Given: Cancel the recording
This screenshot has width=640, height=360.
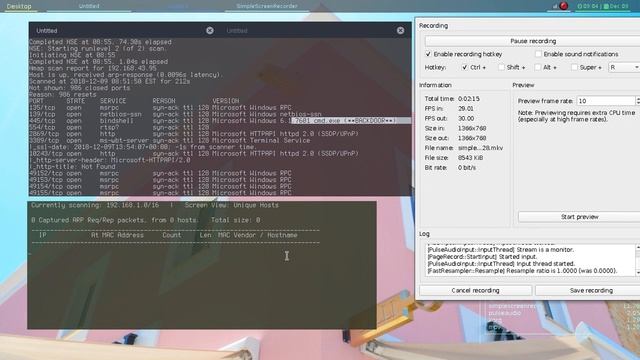Looking at the screenshot, I should 476,290.
